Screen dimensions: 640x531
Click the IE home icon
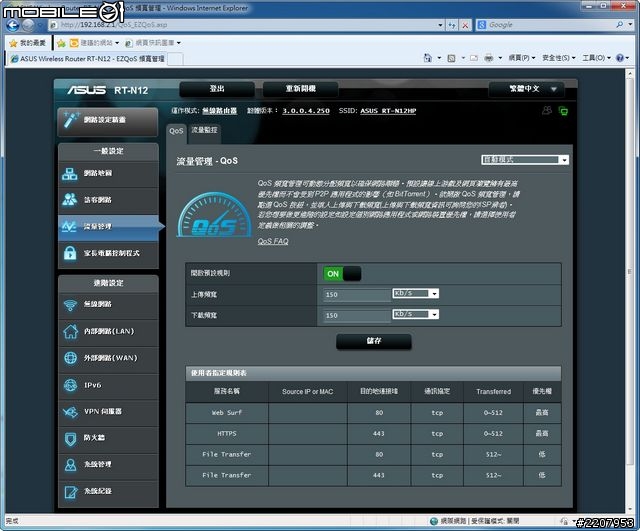click(x=427, y=58)
